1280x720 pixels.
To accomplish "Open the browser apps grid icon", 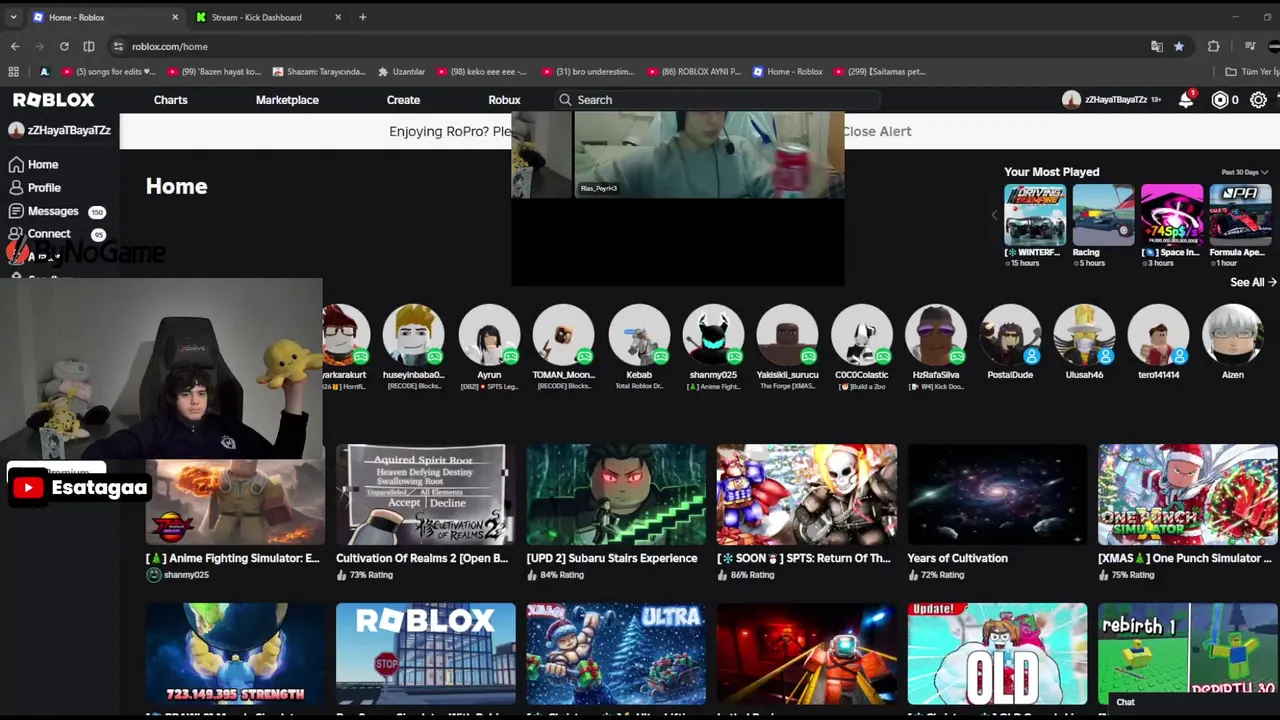I will [13, 72].
